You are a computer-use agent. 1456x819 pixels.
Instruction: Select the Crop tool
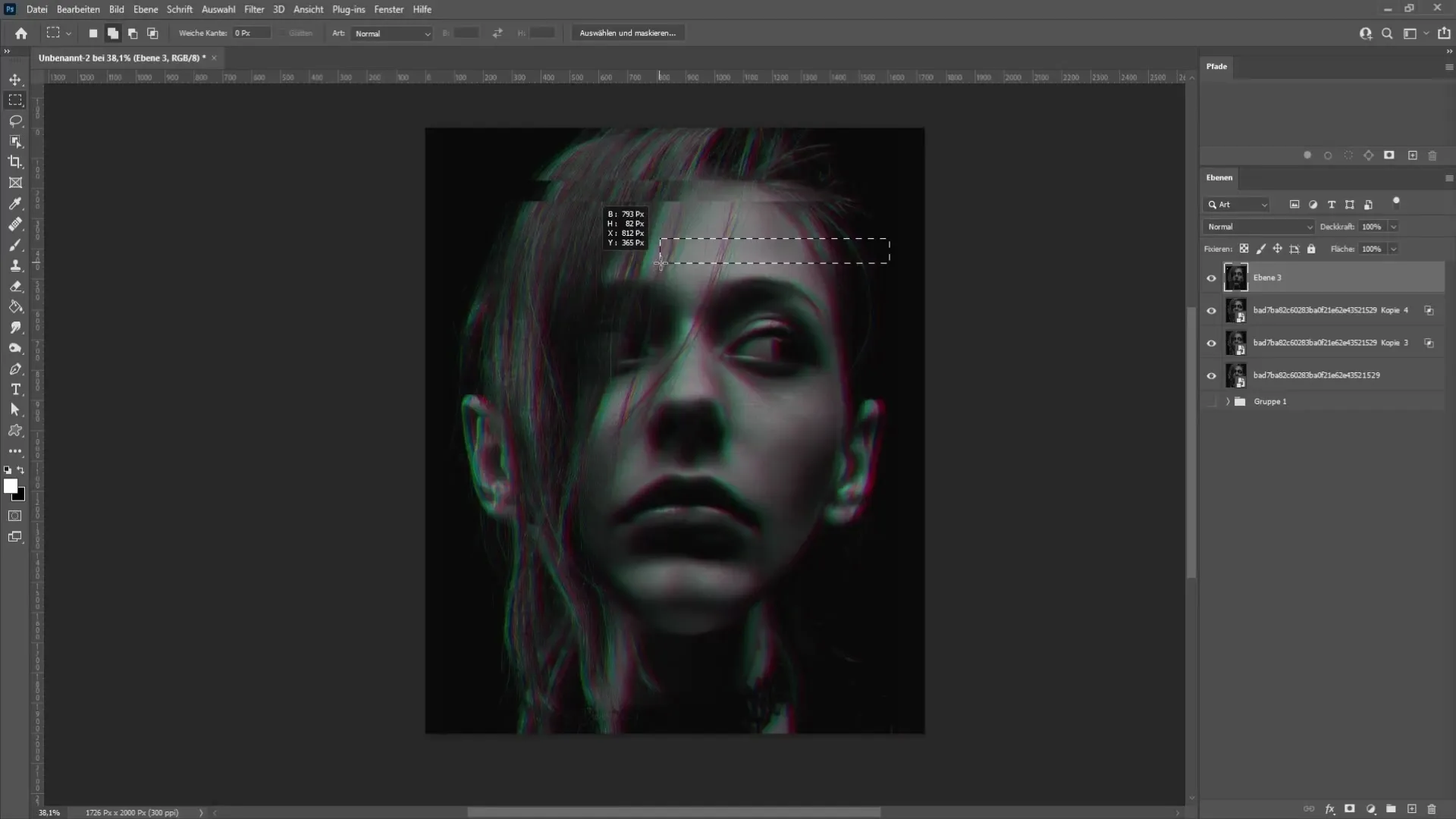[x=15, y=162]
